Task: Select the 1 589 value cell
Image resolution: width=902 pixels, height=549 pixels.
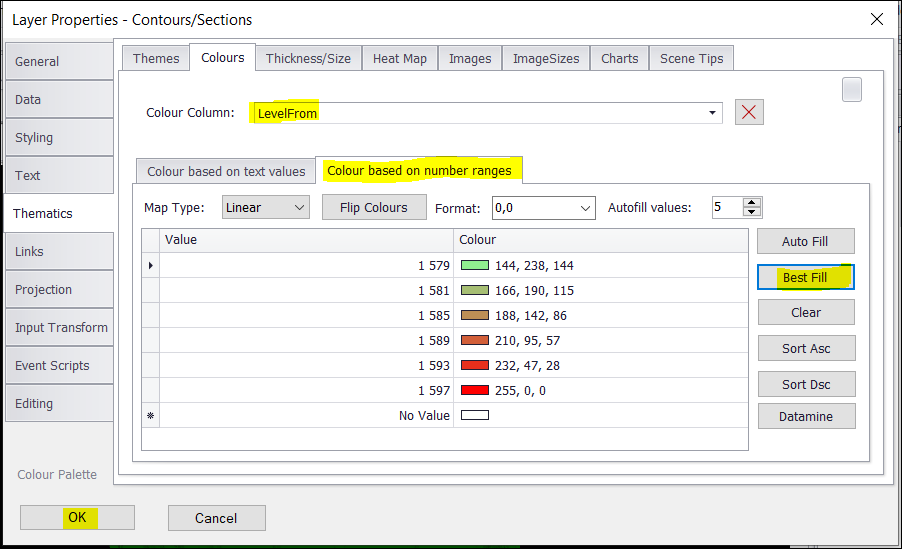Action: tap(306, 341)
